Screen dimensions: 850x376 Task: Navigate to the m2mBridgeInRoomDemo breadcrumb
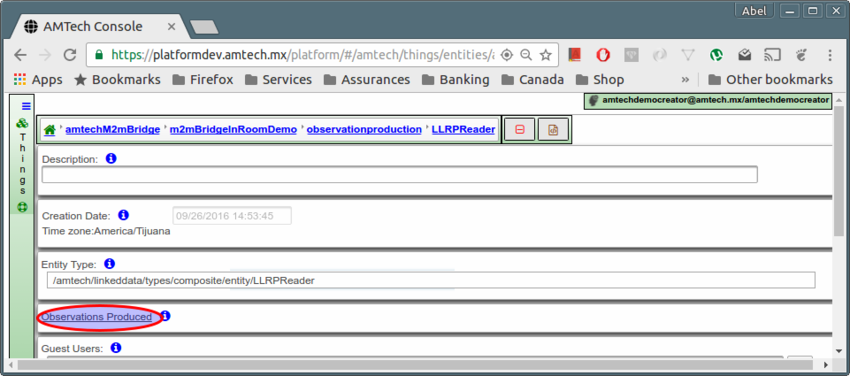coord(233,129)
